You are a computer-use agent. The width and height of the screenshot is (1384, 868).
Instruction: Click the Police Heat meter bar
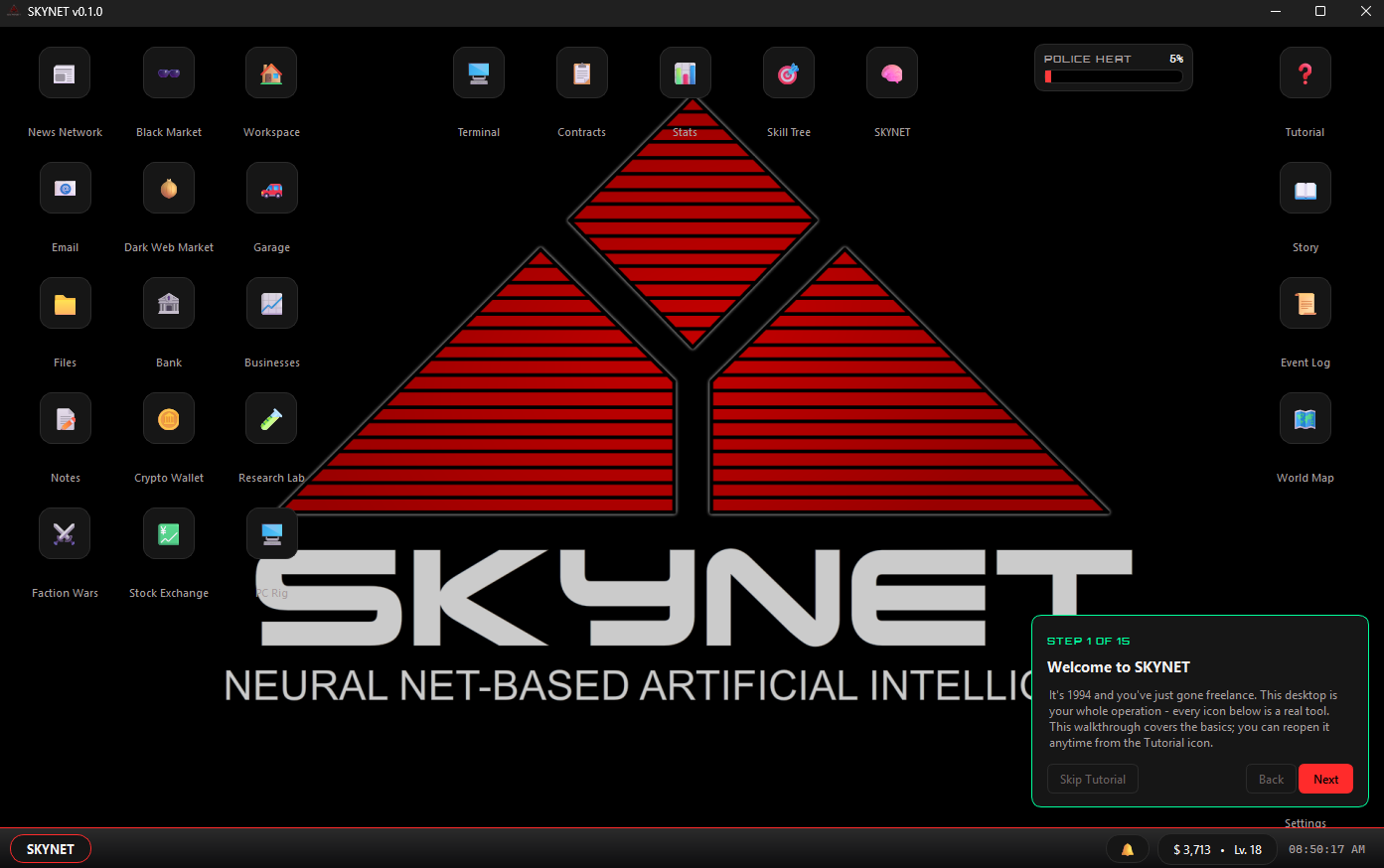click(1113, 76)
